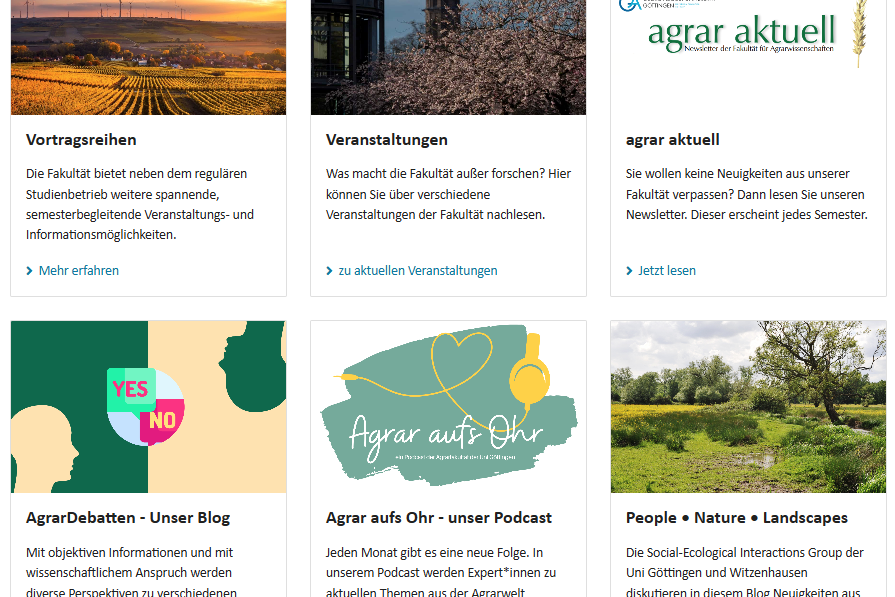Click the chevron arrow next to Jetzt lesen
The height and width of the screenshot is (597, 895).
coord(629,271)
